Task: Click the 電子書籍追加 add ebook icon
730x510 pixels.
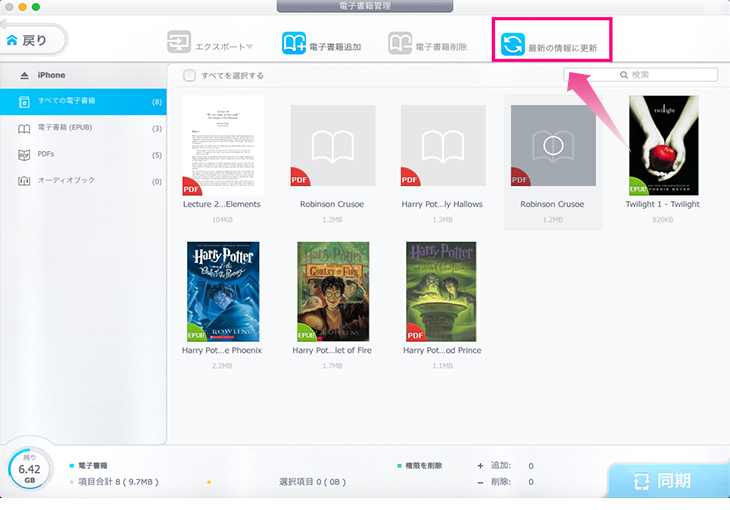Action: (x=294, y=43)
